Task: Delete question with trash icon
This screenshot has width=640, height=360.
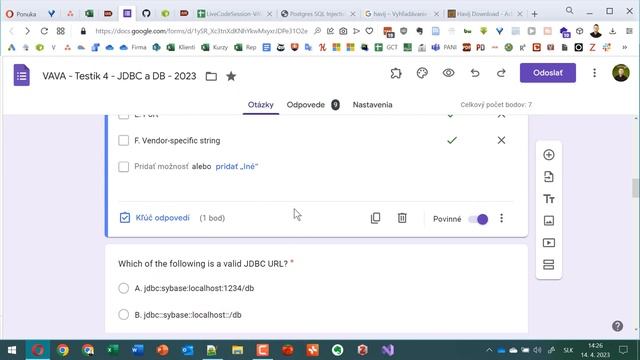Action: click(x=402, y=218)
